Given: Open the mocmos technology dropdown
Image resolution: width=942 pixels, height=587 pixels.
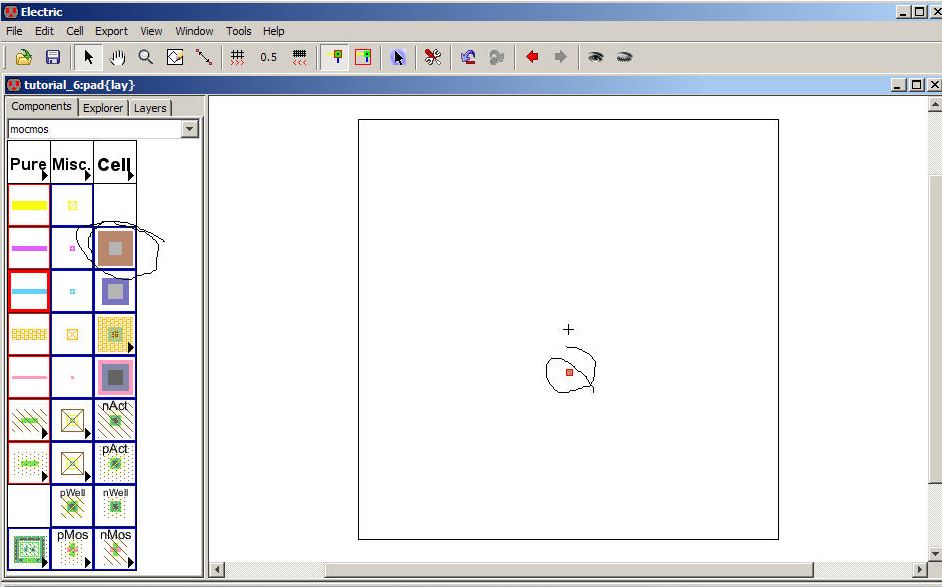Looking at the screenshot, I should [x=190, y=129].
